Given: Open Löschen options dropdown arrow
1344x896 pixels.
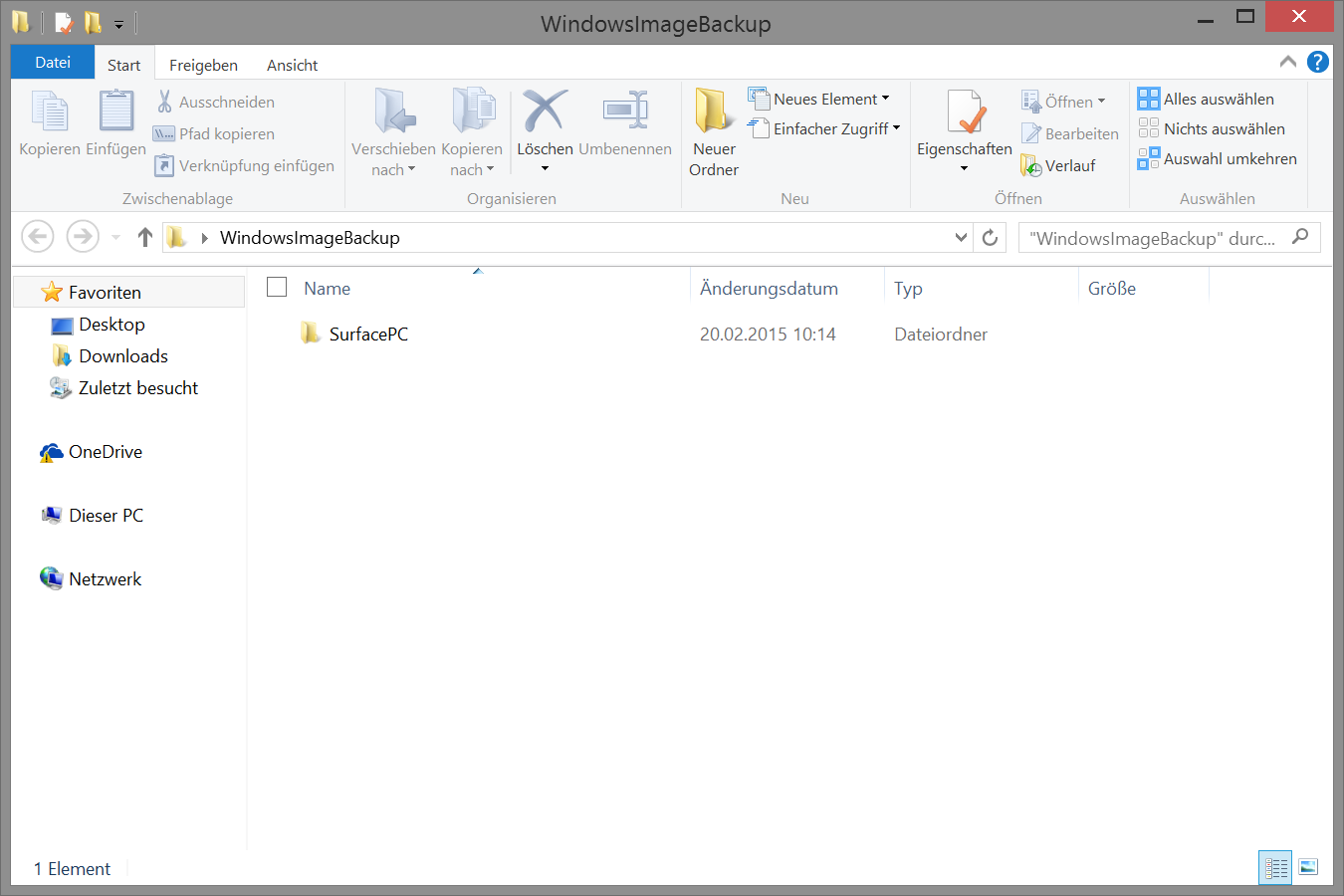Looking at the screenshot, I should pos(545,168).
